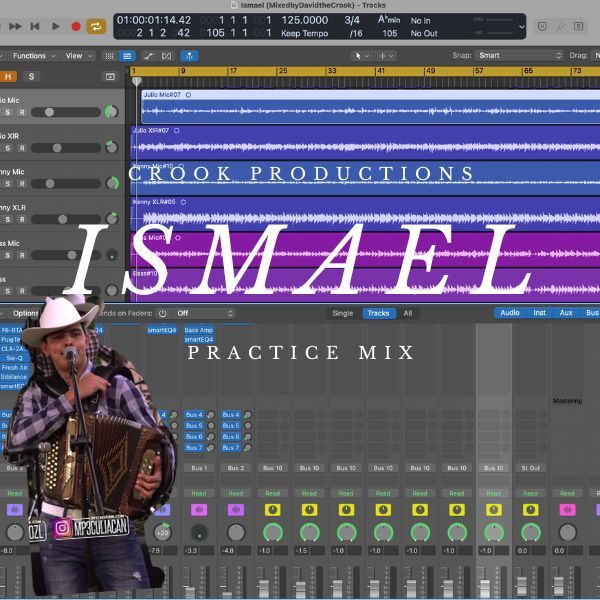
Task: Record-enable the Julio Mic track
Action: pyautogui.click(x=22, y=112)
